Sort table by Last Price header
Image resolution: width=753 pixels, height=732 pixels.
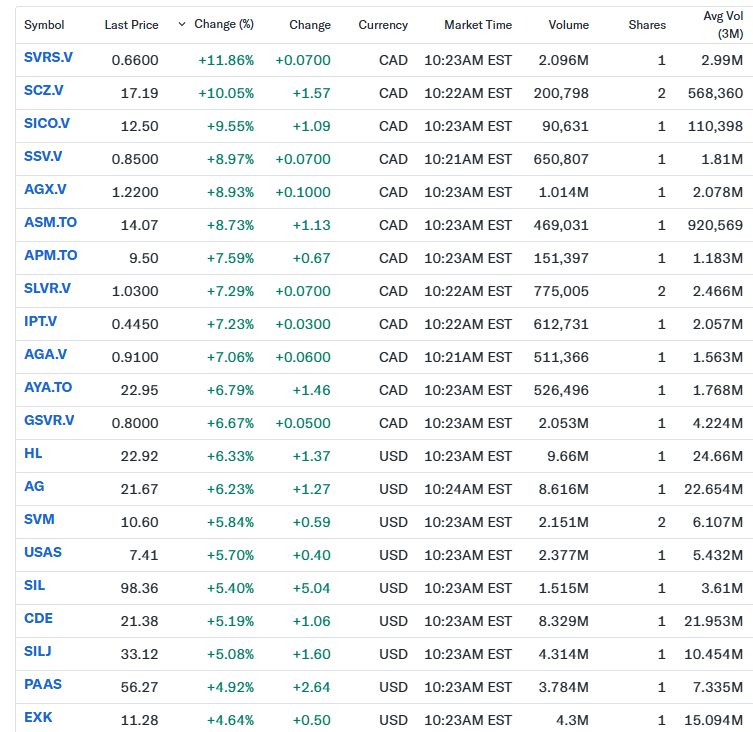pyautogui.click(x=131, y=25)
